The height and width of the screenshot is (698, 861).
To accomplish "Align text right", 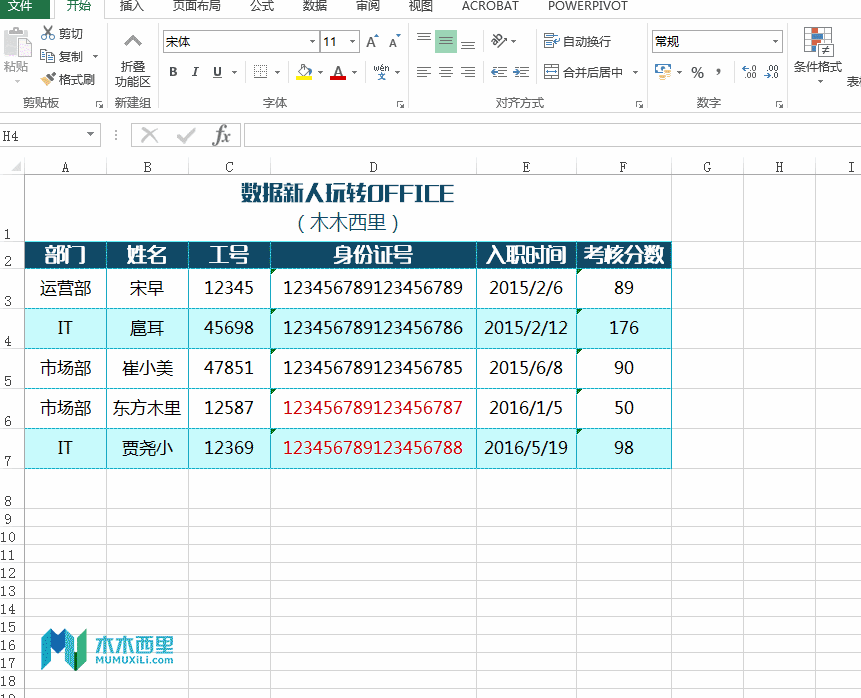I will click(x=468, y=72).
